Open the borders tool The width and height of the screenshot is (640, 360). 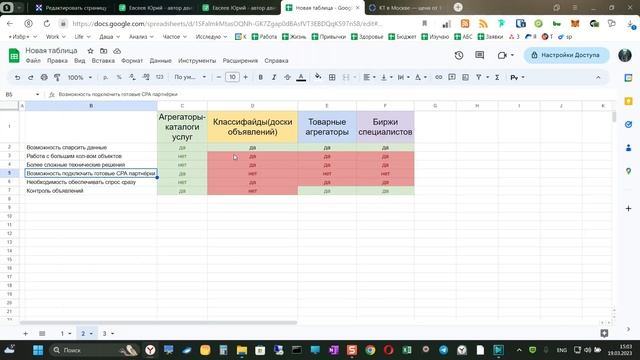pyautogui.click(x=332, y=77)
